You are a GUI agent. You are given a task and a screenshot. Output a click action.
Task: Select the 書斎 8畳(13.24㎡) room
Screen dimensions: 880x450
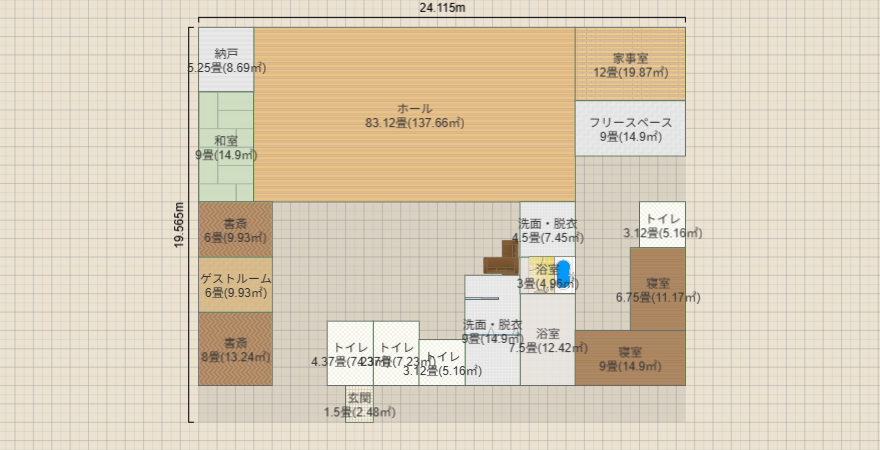coord(236,348)
